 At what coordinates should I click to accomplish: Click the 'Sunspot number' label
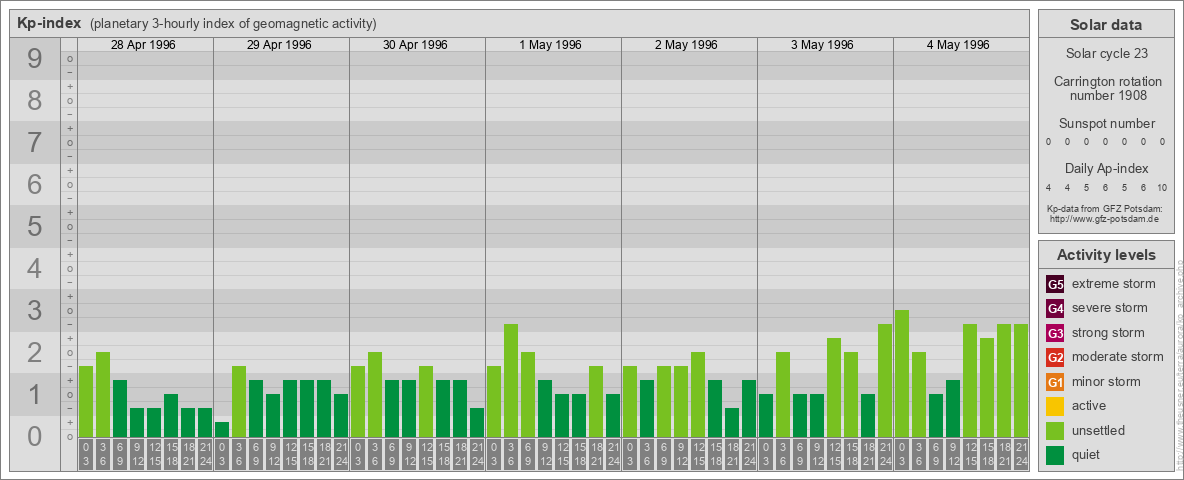(x=1107, y=124)
